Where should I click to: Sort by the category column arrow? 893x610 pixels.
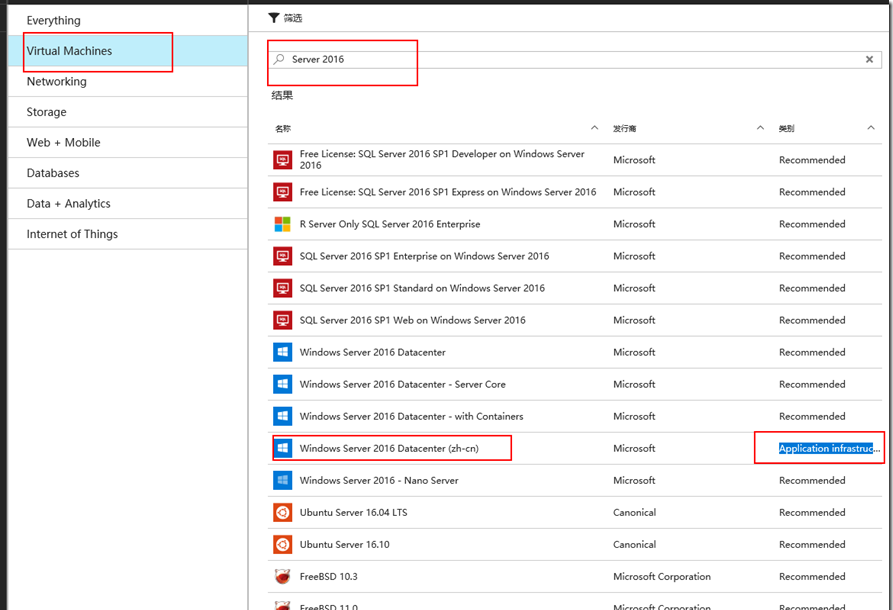pyautogui.click(x=871, y=128)
